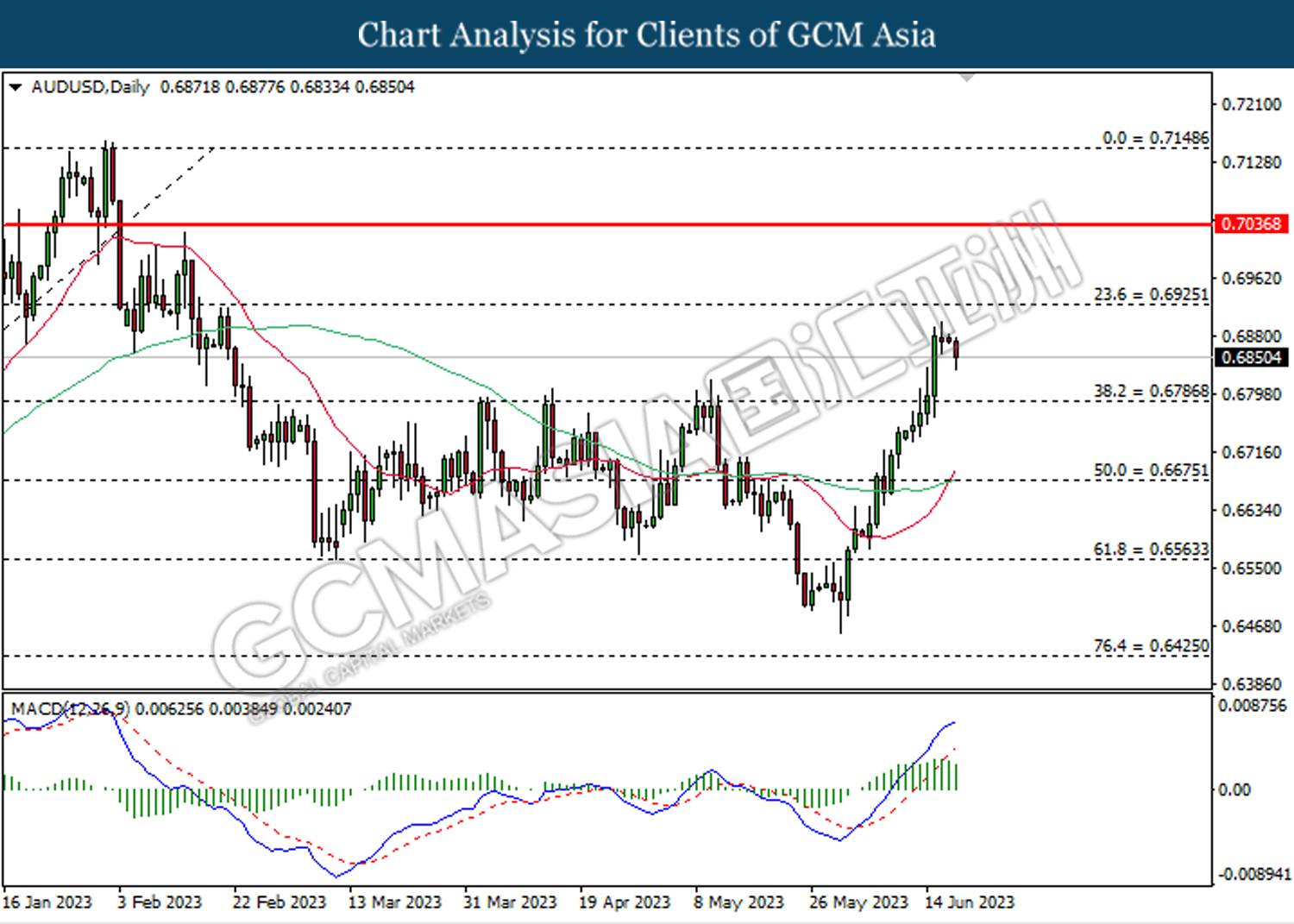The width and height of the screenshot is (1294, 924).
Task: Click the Chart Analysis for Clients of GCM Asia title
Action: [x=647, y=35]
